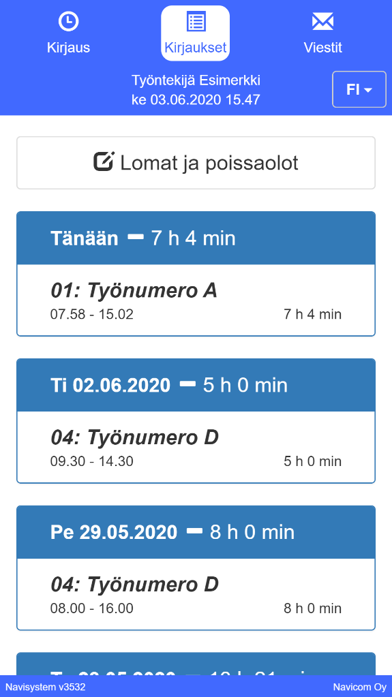Open the FI language dropdown

[359, 89]
